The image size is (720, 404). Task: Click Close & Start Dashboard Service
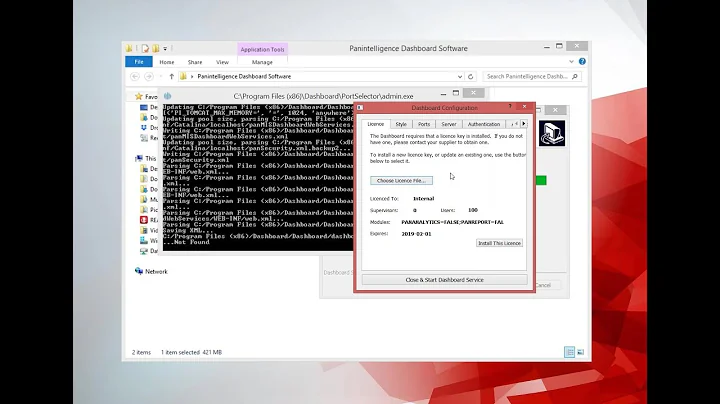pos(444,280)
